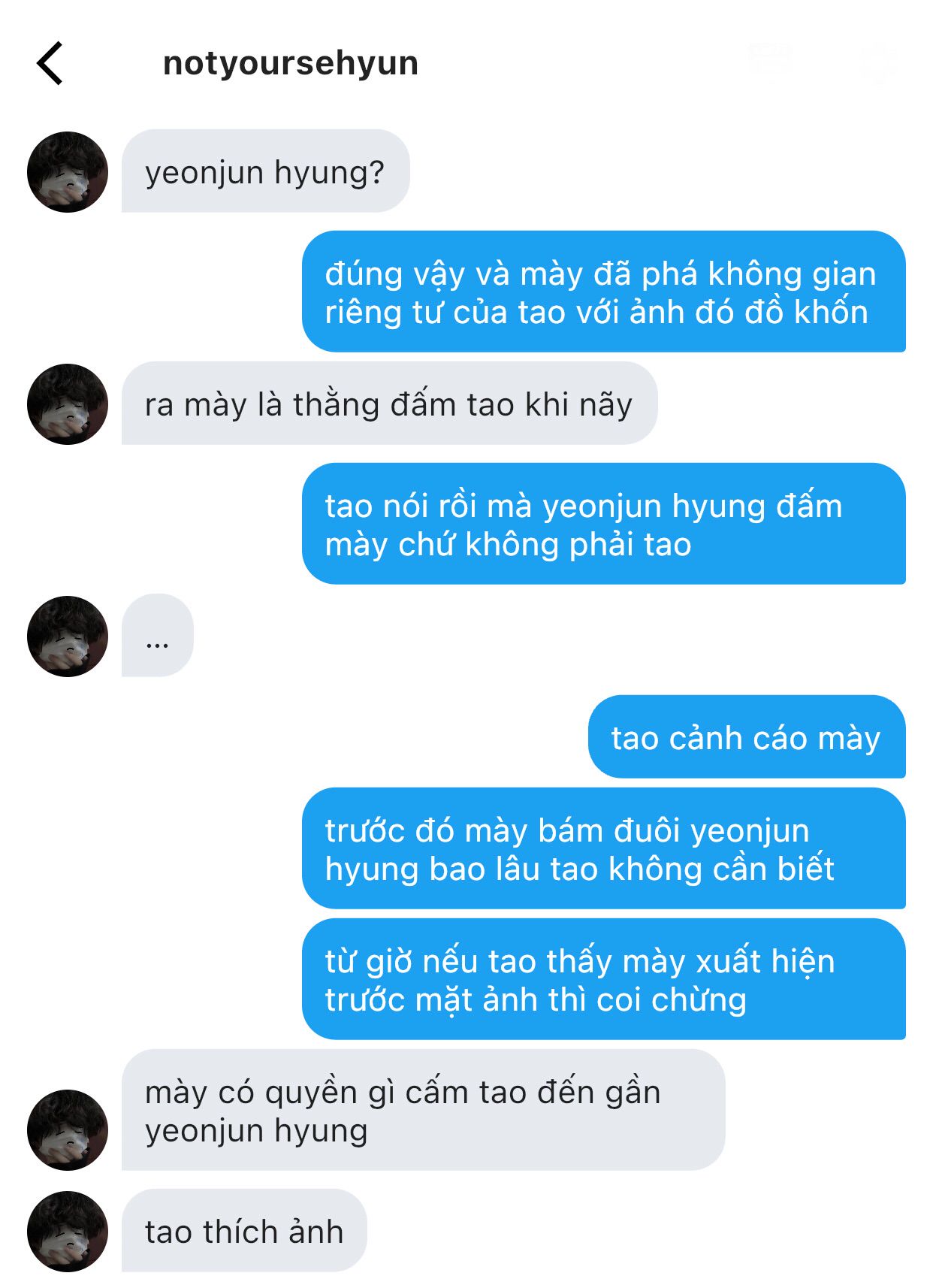933x1288 pixels.
Task: Go back using the arrow icon
Action: point(50,63)
